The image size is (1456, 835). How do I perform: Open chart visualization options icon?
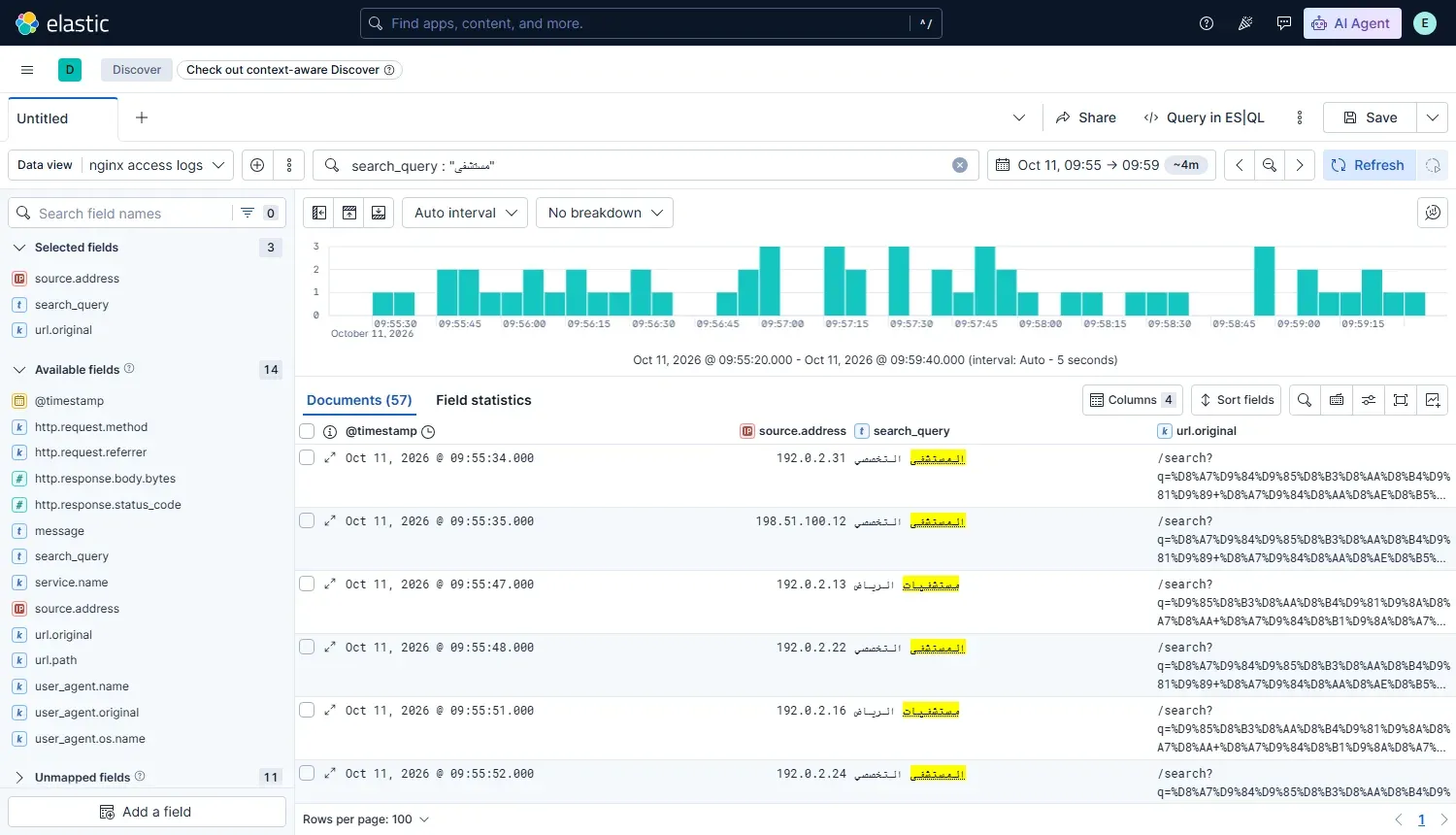pyautogui.click(x=1433, y=213)
